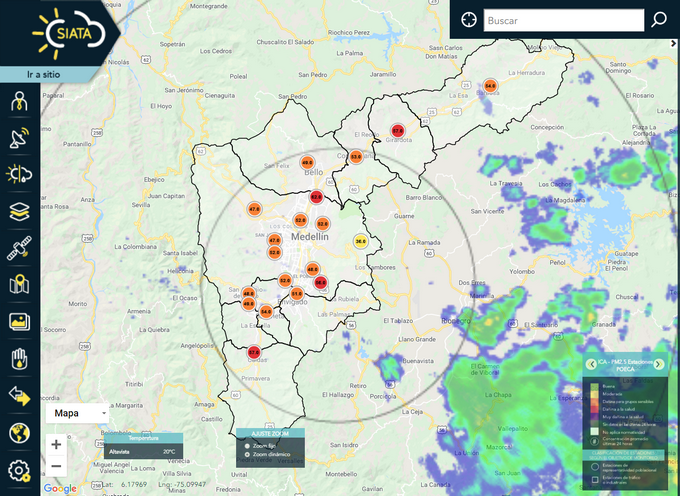
Task: Click the magnifier search icon
Action: tap(659, 20)
